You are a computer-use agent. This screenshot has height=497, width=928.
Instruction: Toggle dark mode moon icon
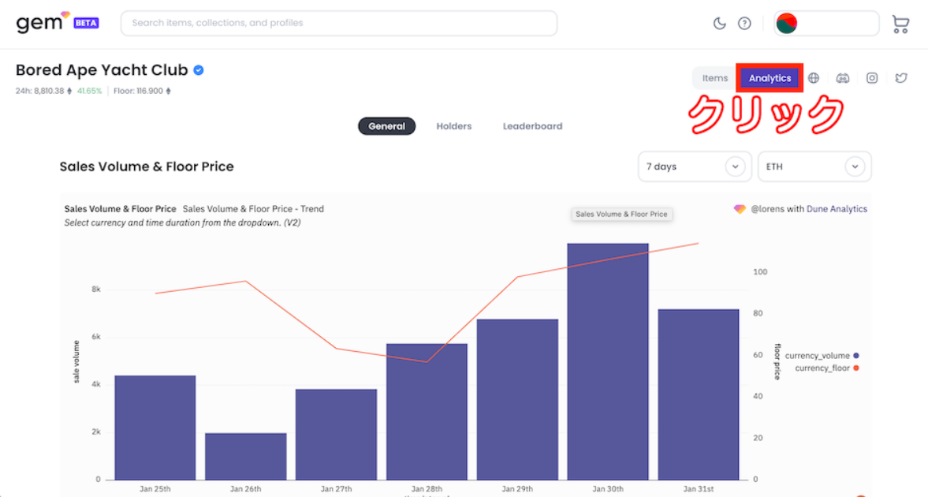click(x=719, y=24)
